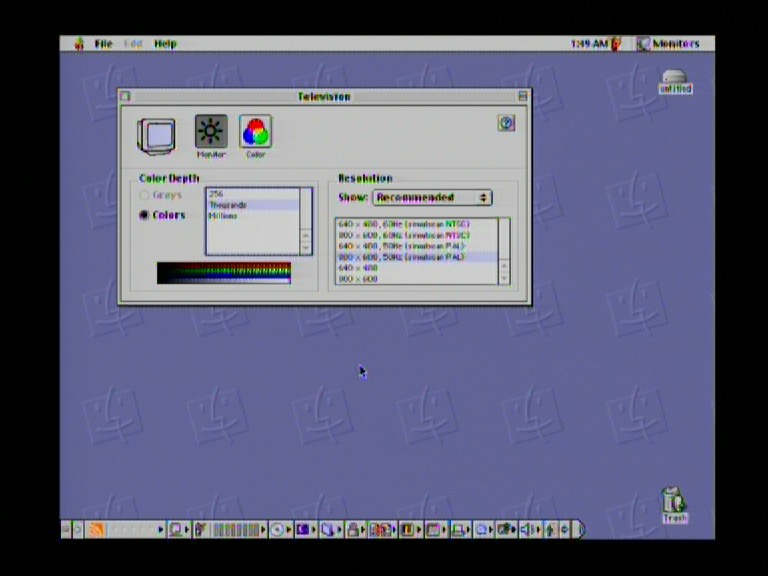Click the color depth list scroll down arrow
768x576 pixels.
306,248
